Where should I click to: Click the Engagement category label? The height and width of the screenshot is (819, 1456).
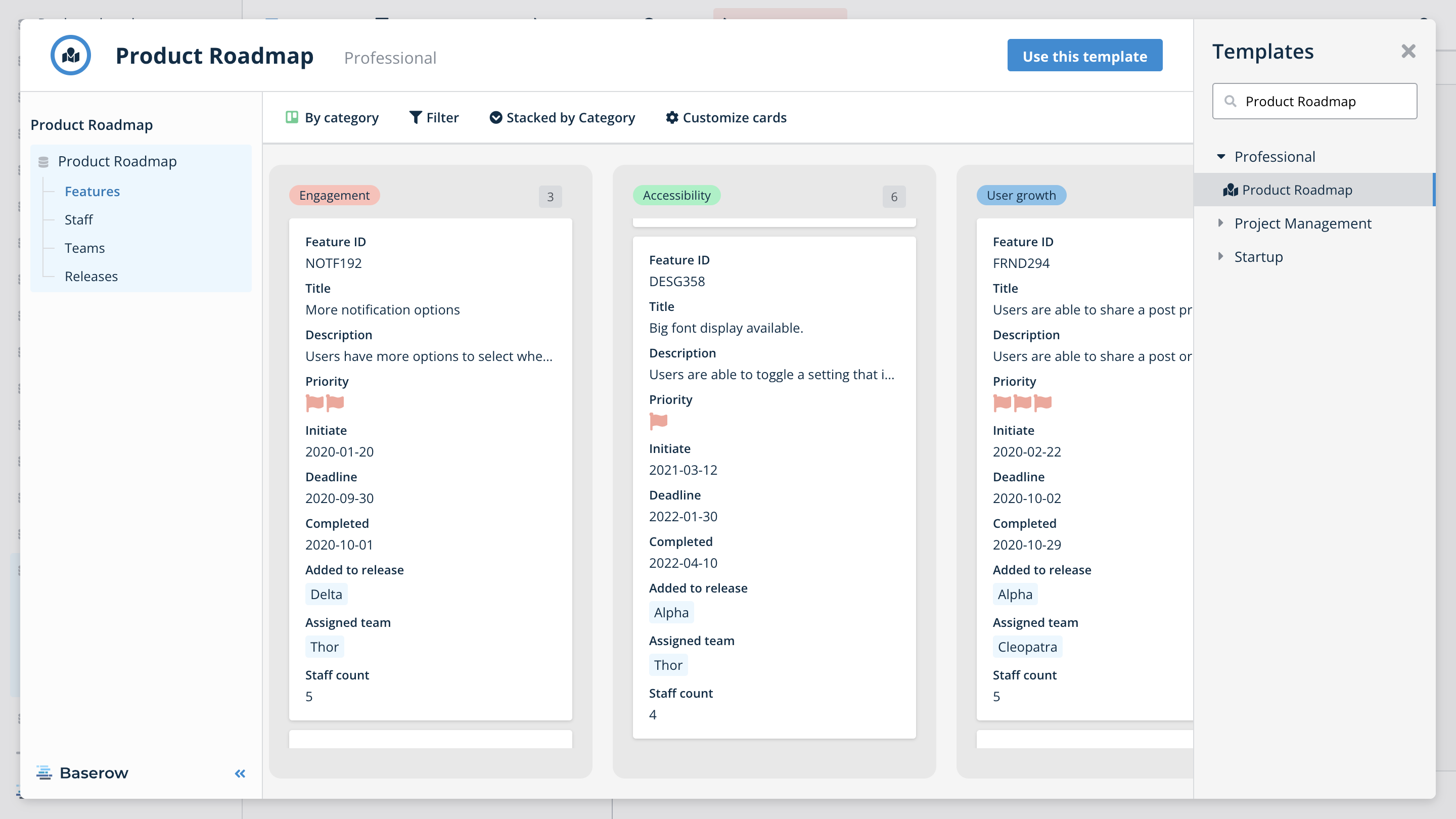(334, 195)
